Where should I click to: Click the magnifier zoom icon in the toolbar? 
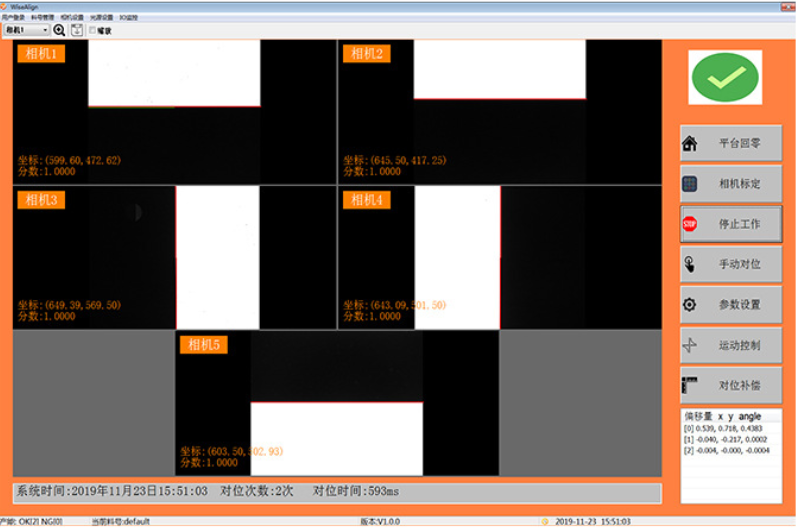(x=59, y=30)
